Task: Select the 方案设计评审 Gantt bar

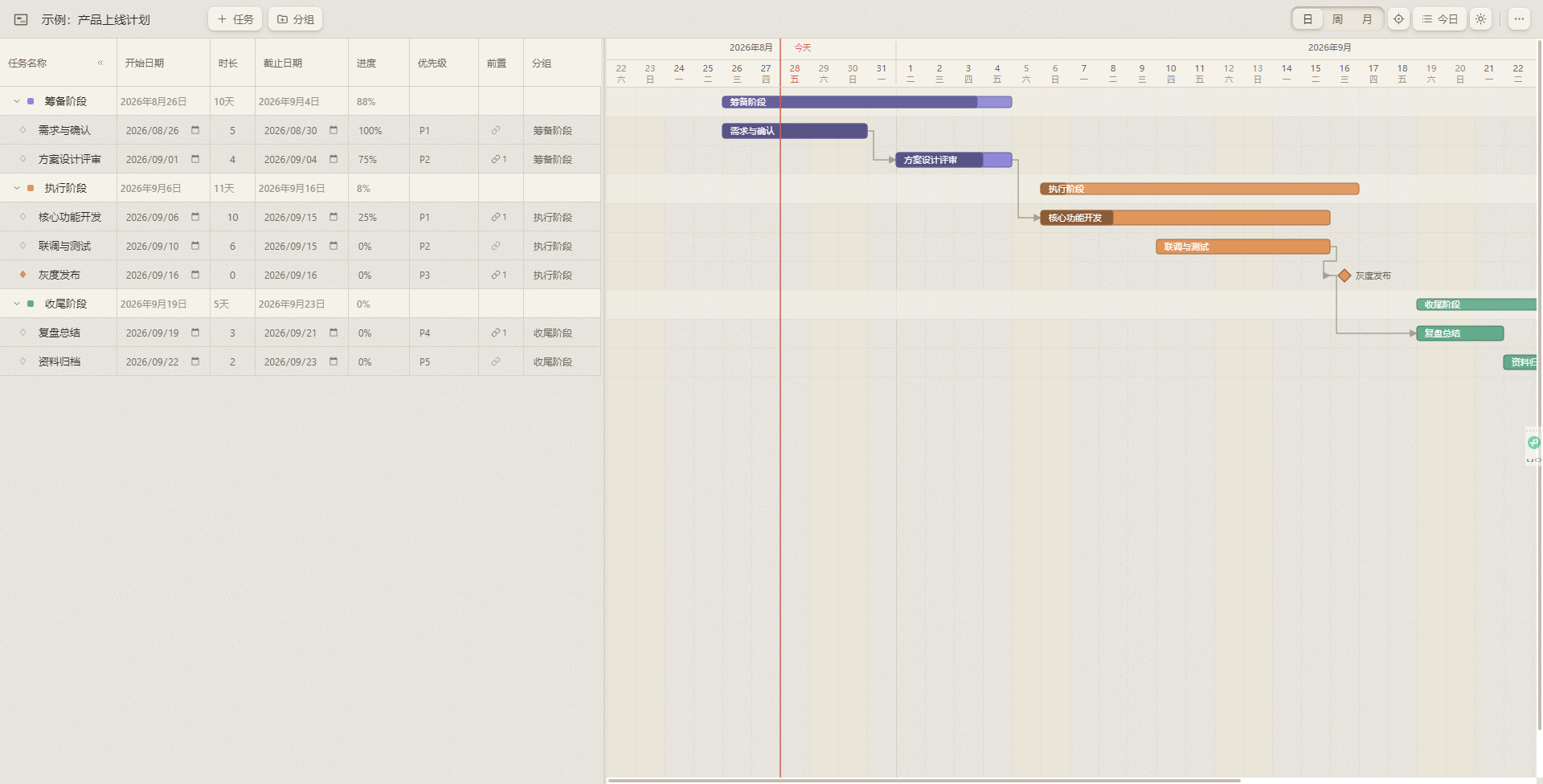Action: (x=953, y=160)
